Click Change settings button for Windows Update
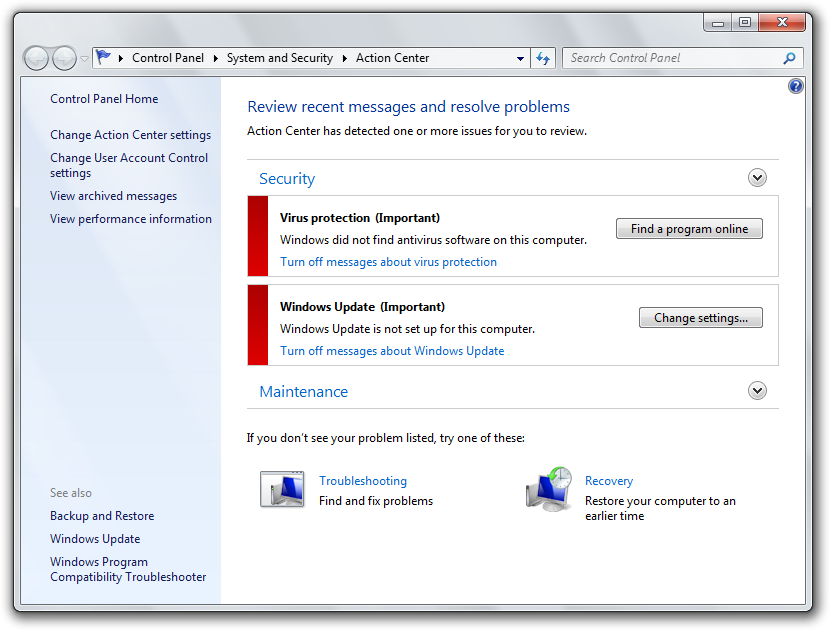Image resolution: width=832 pixels, height=632 pixels. click(700, 317)
